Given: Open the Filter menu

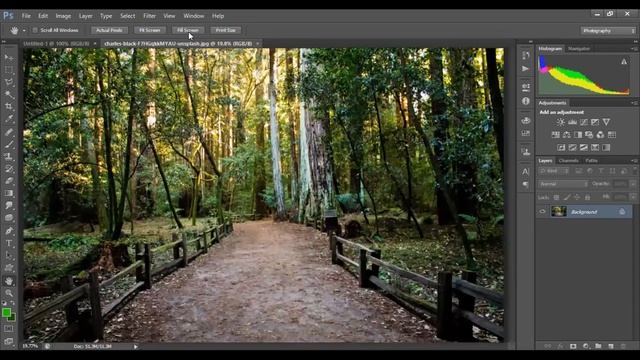Looking at the screenshot, I should (149, 16).
